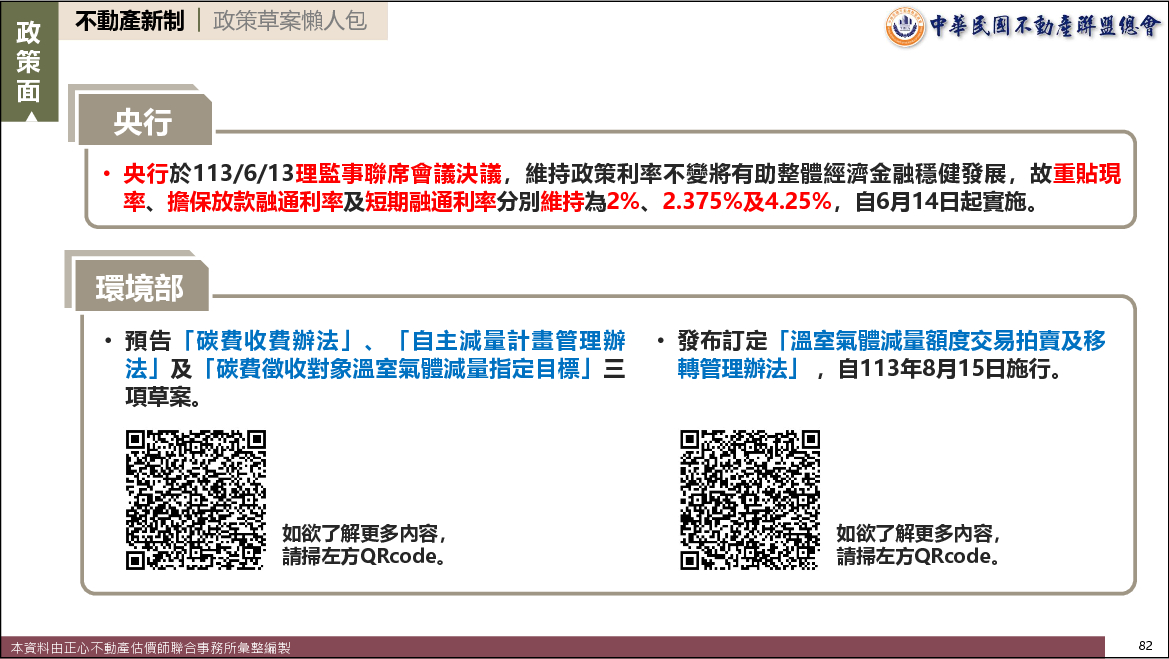Select the 不動產新制 header tab
Viewport: 1169px width, 659px height.
pos(130,21)
